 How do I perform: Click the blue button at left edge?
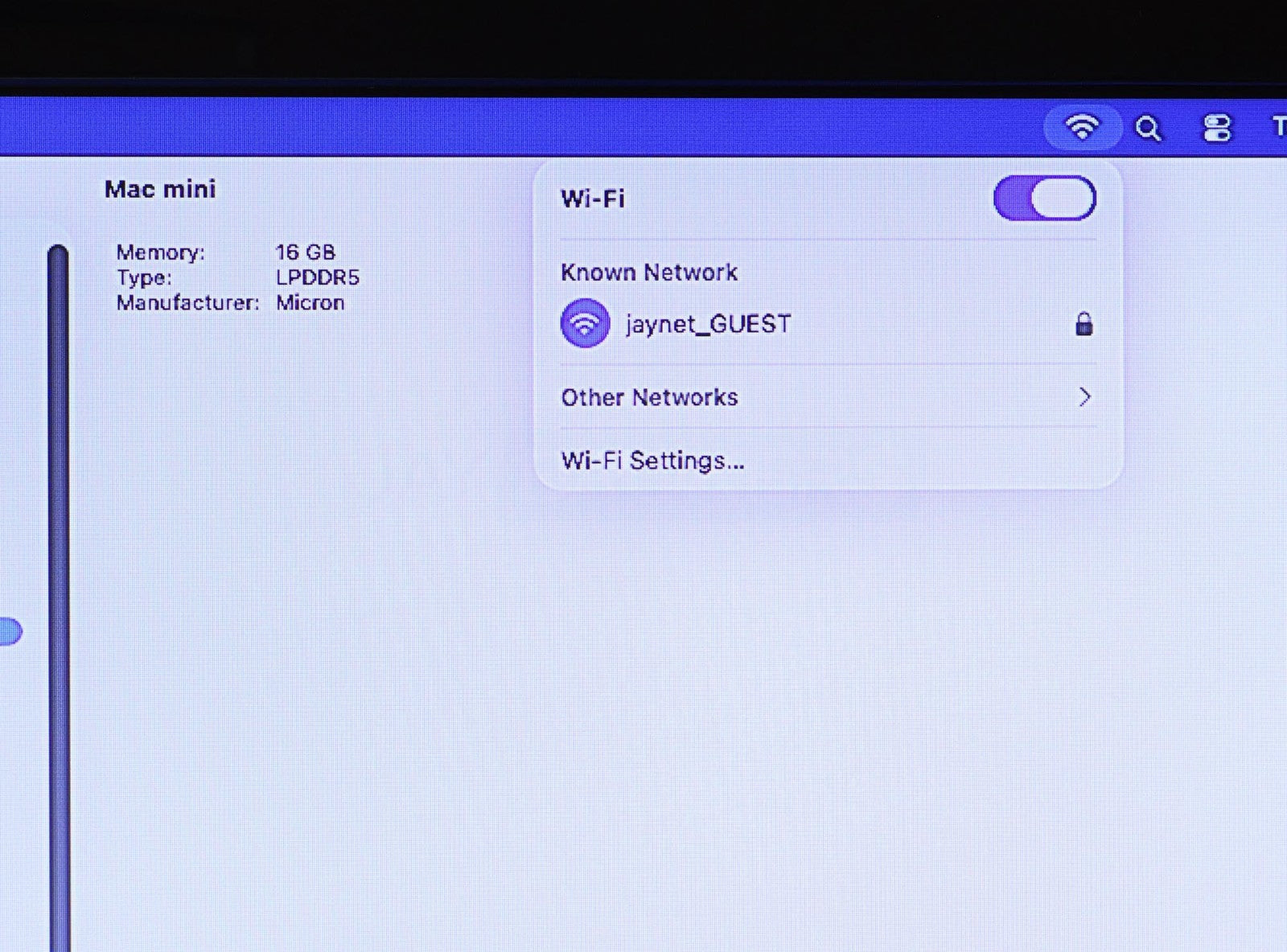pyautogui.click(x=10, y=631)
